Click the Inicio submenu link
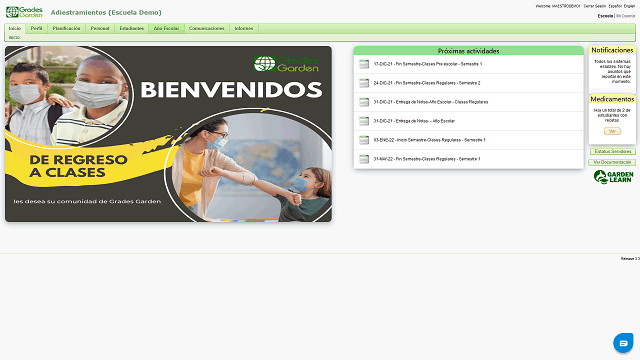This screenshot has height=360, width=640. pos(14,38)
